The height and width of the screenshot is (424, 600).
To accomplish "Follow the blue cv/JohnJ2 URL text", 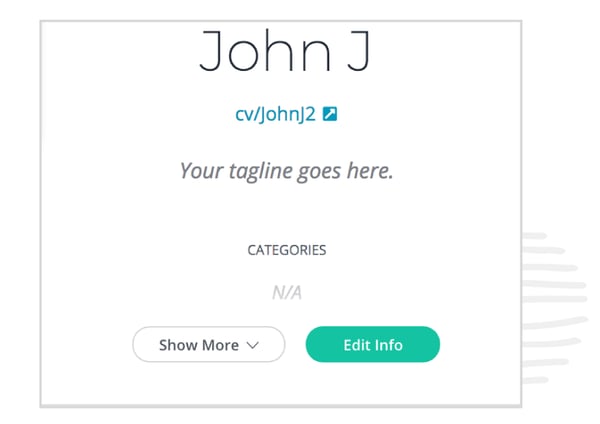I will [276, 114].
